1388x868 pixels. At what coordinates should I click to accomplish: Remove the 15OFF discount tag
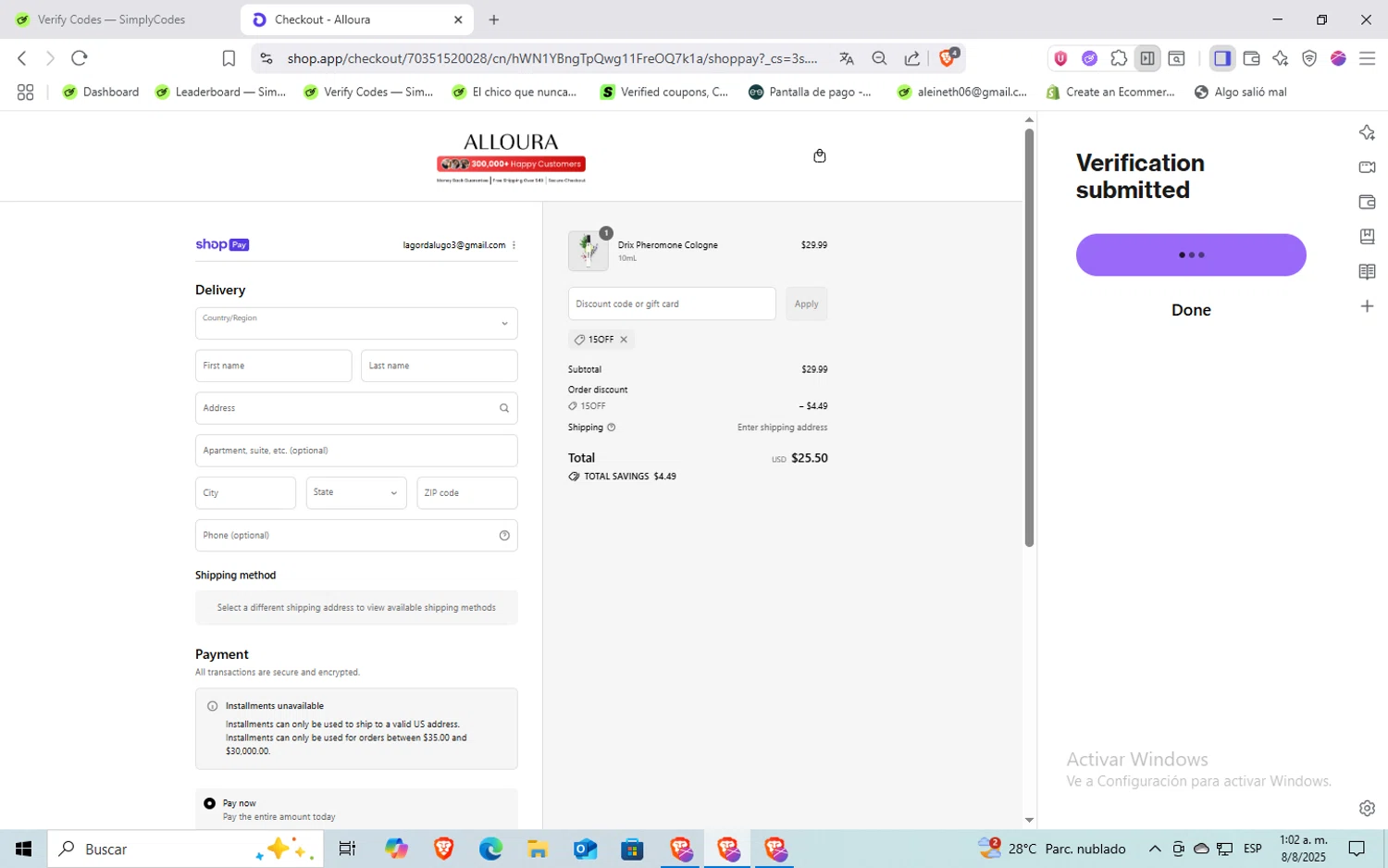click(x=624, y=340)
